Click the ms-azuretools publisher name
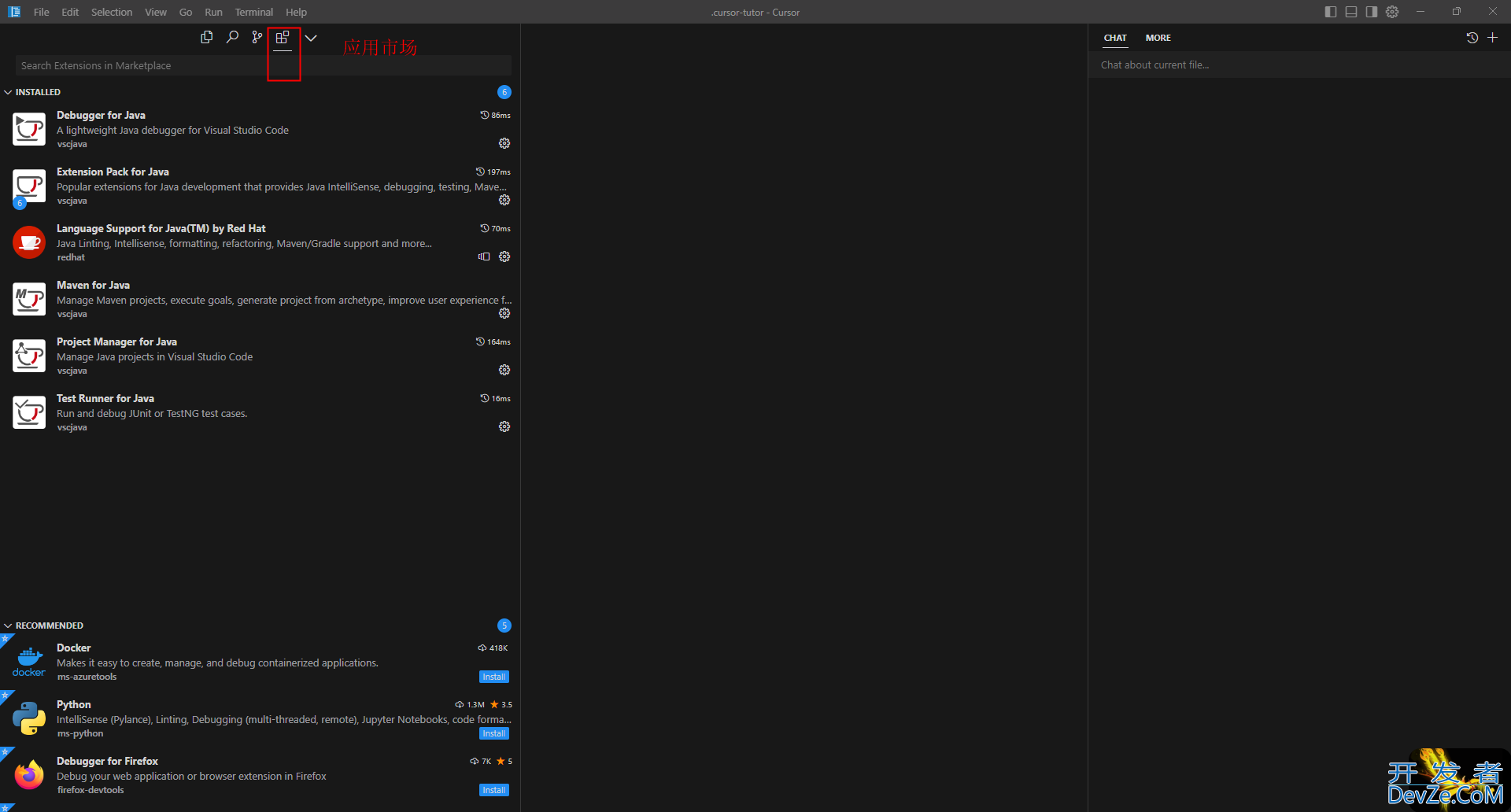This screenshot has width=1511, height=812. point(87,677)
